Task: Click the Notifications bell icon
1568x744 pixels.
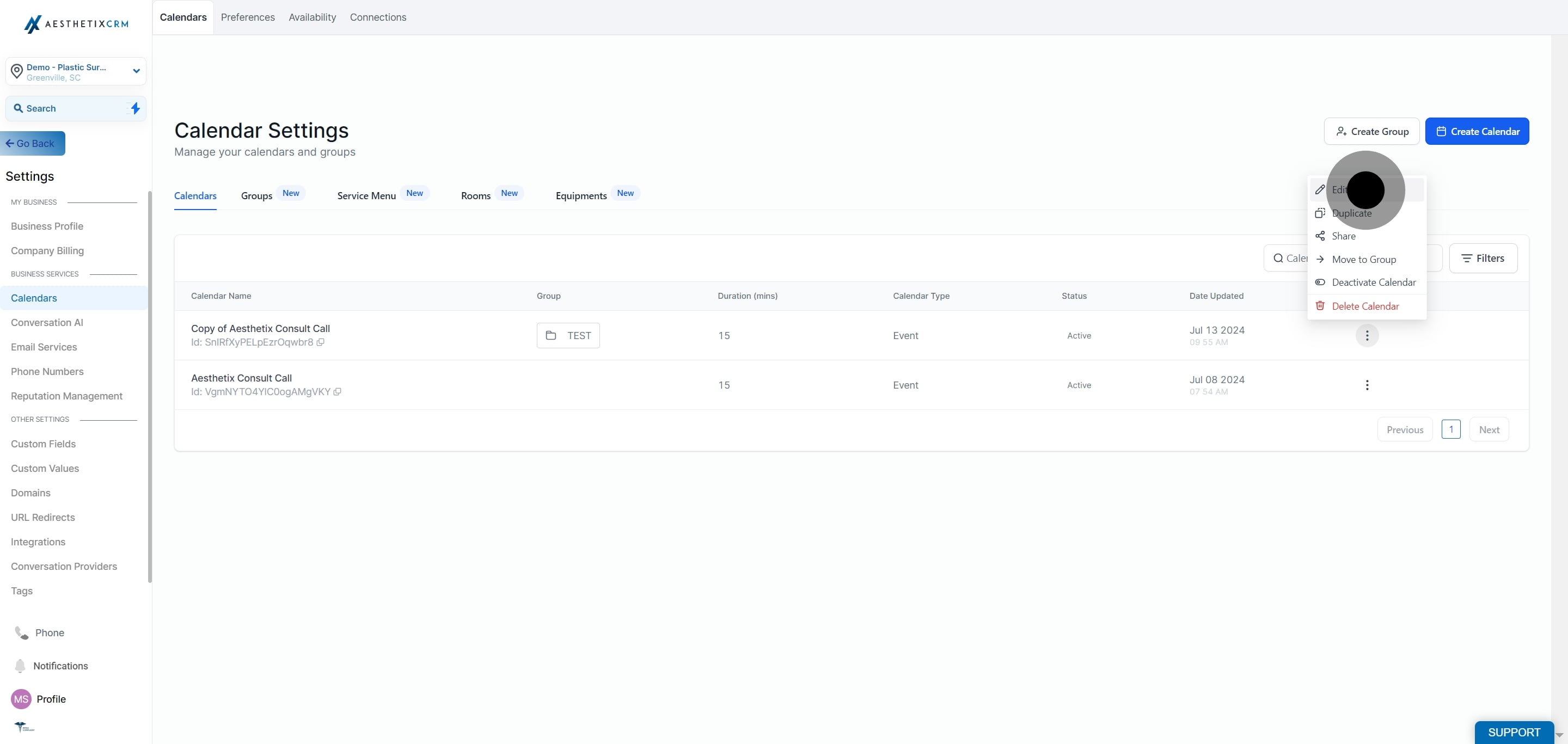Action: coord(20,666)
